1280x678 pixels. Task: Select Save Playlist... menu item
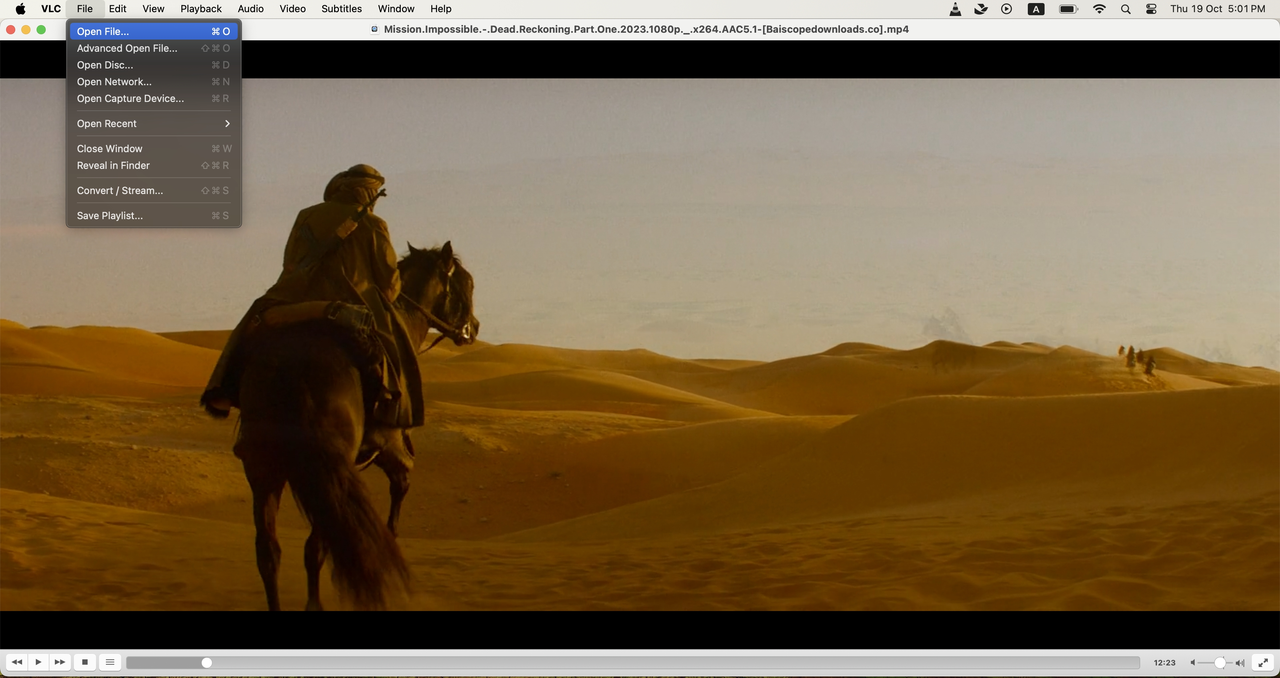(x=153, y=216)
